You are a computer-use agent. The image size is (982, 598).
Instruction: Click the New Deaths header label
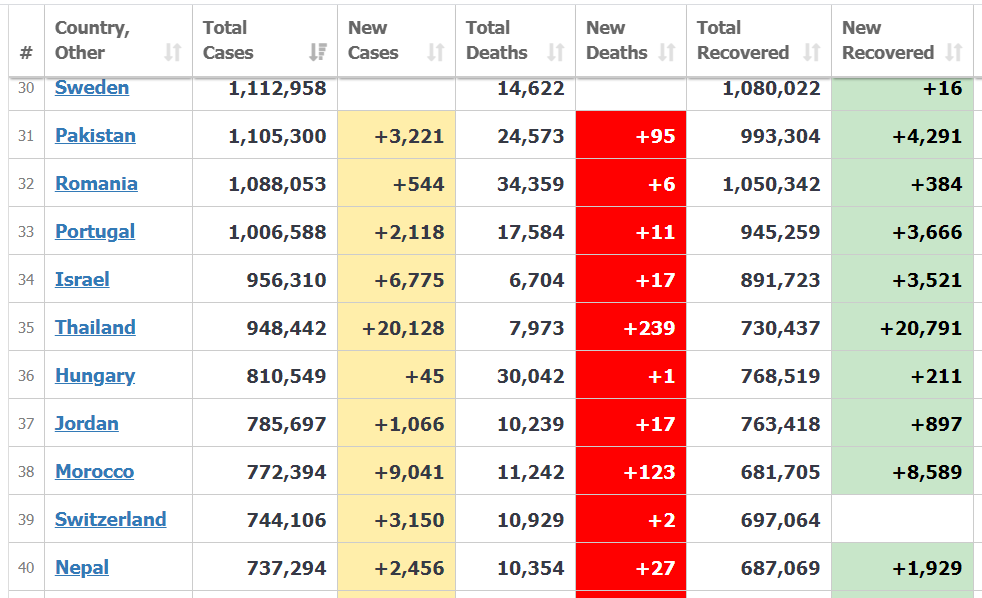click(x=616, y=40)
